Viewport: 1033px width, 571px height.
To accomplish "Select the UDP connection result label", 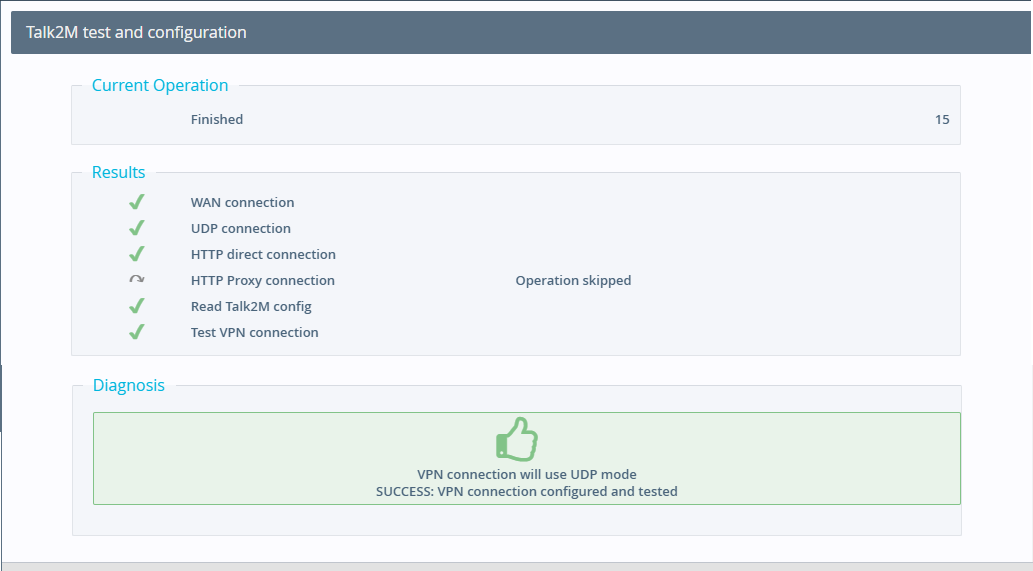I will (x=240, y=229).
